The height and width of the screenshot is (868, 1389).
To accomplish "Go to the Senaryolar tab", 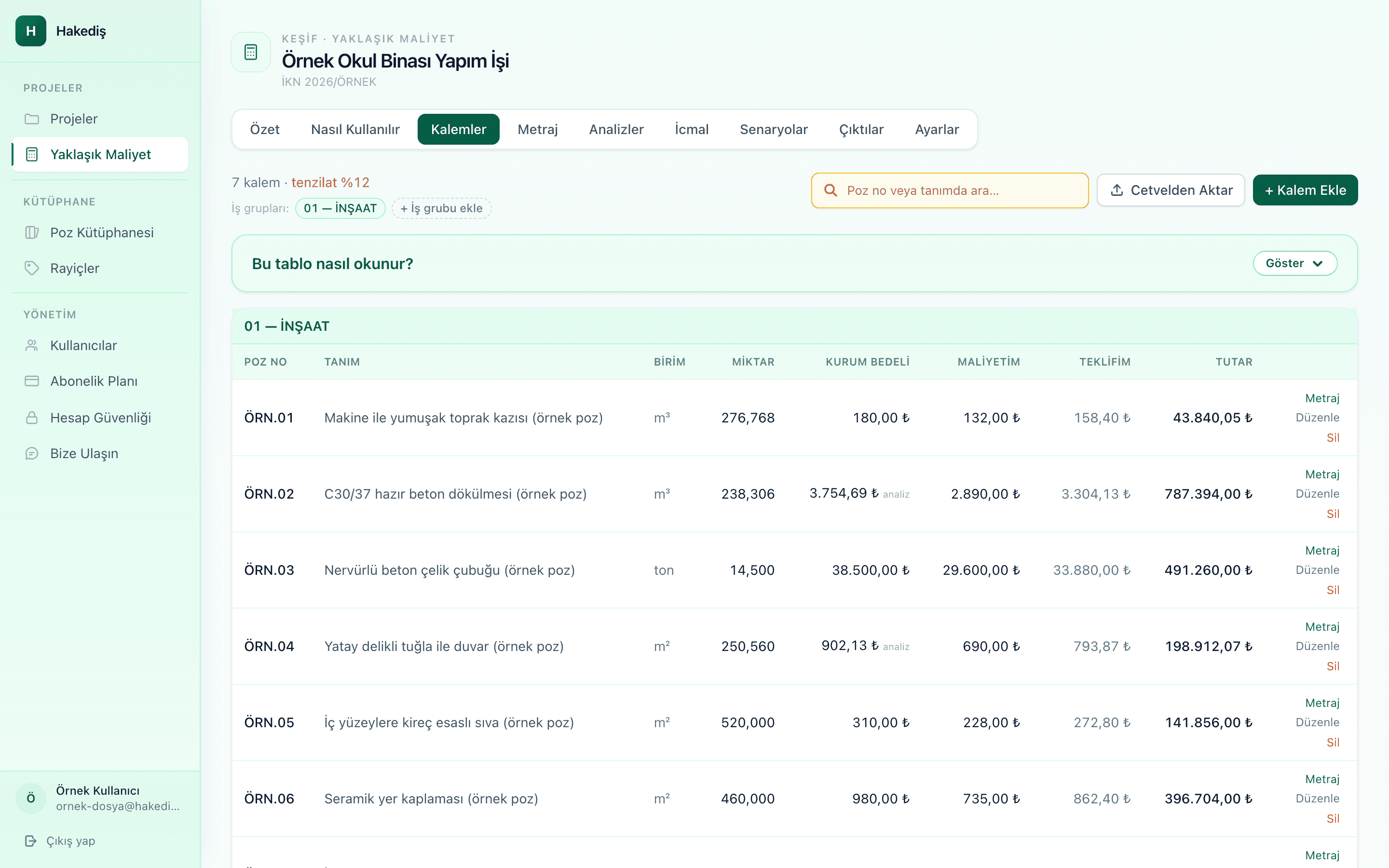I will point(774,129).
